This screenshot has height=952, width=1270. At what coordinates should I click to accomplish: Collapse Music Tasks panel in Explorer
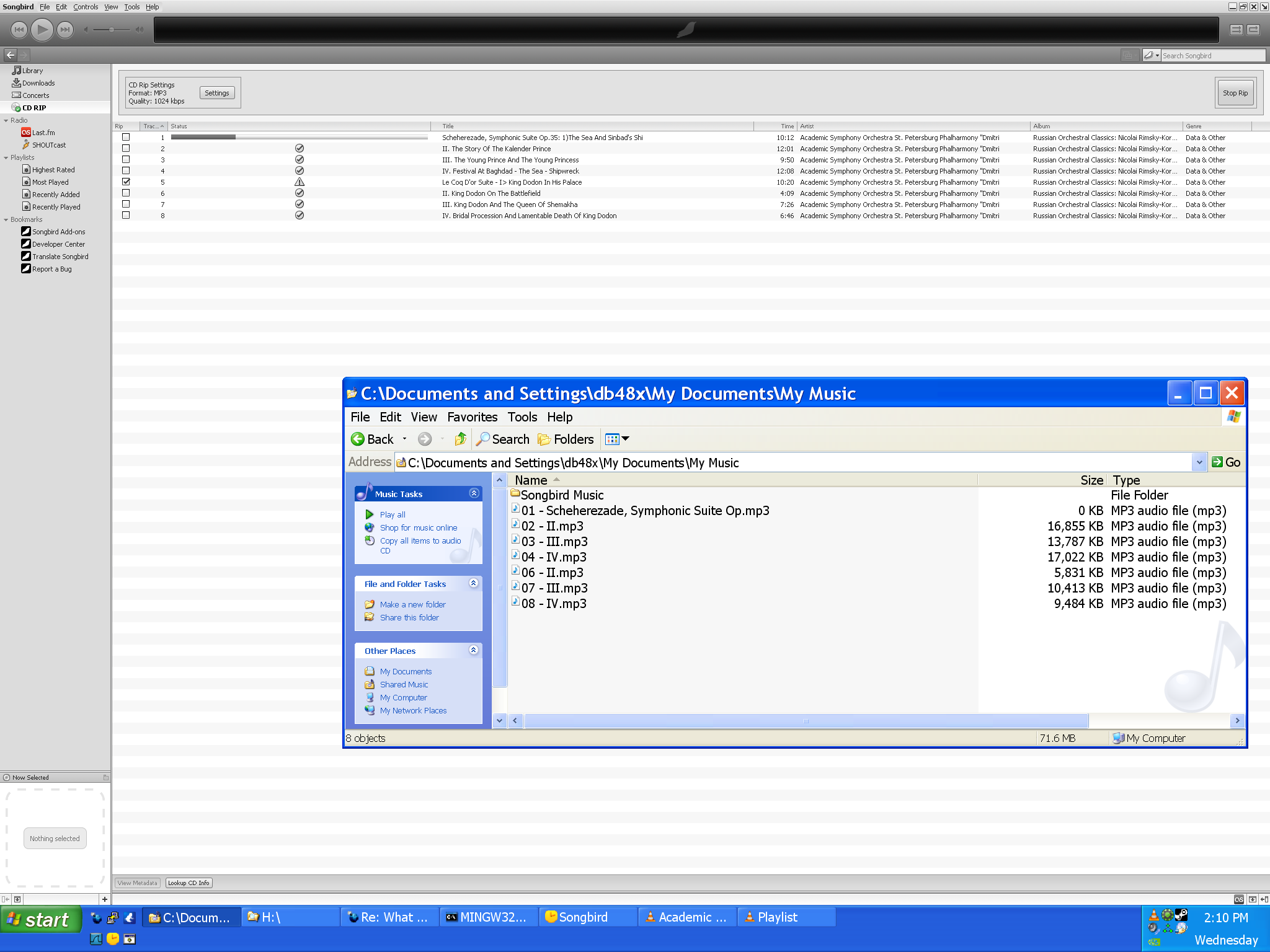pos(474,493)
